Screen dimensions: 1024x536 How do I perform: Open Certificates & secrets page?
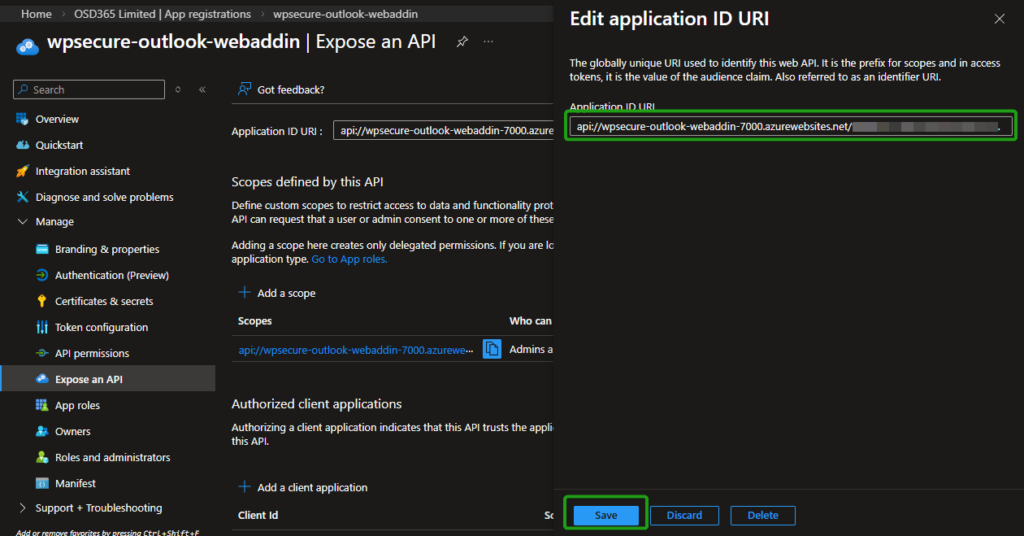pos(104,301)
